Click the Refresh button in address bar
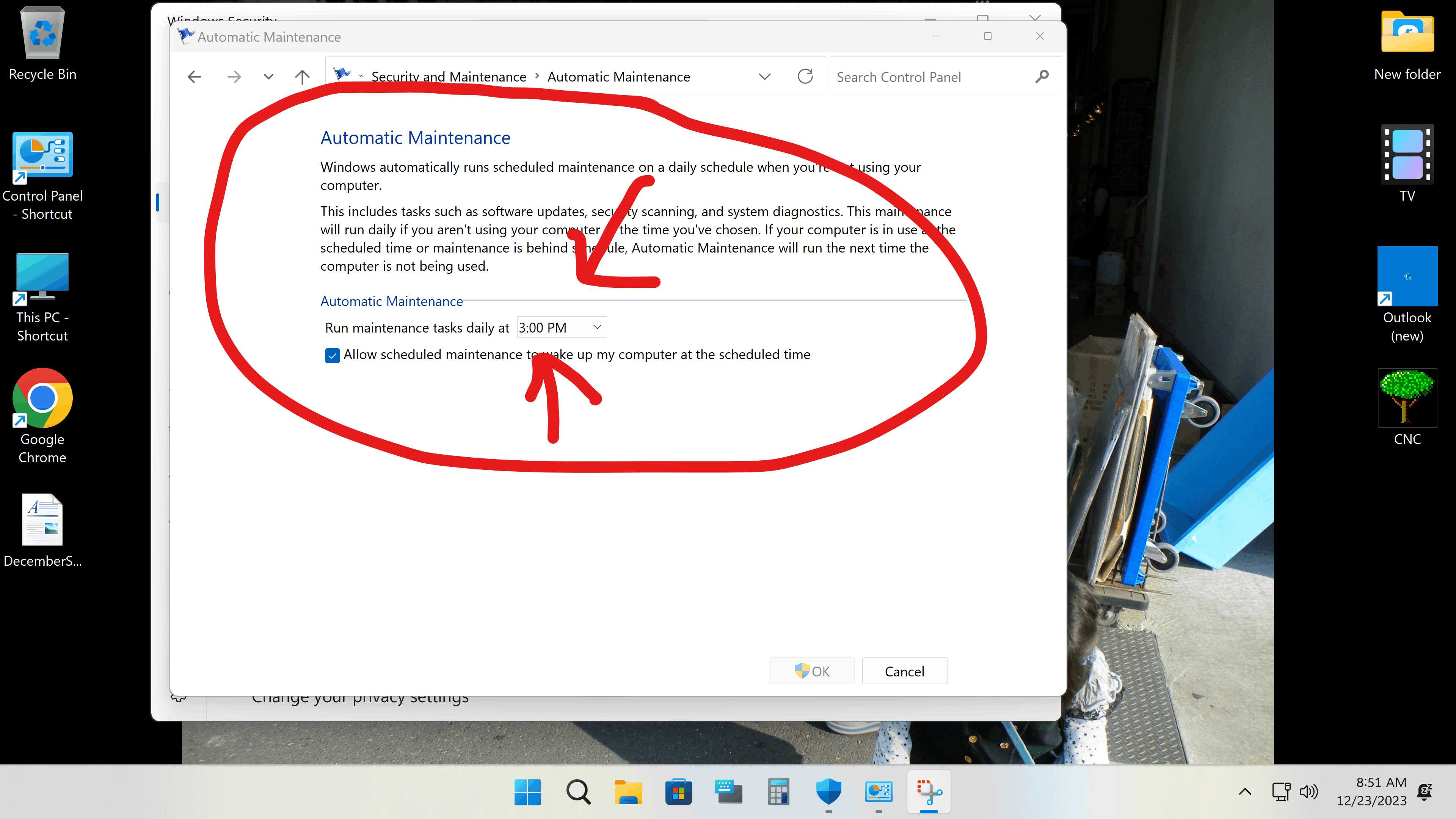 pyautogui.click(x=805, y=76)
